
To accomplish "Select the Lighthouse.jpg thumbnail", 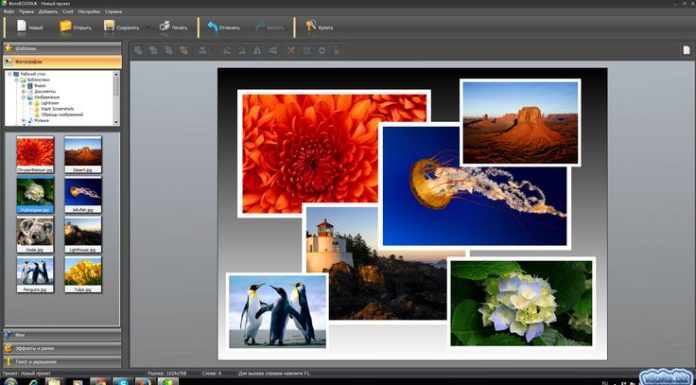I will click(x=83, y=234).
